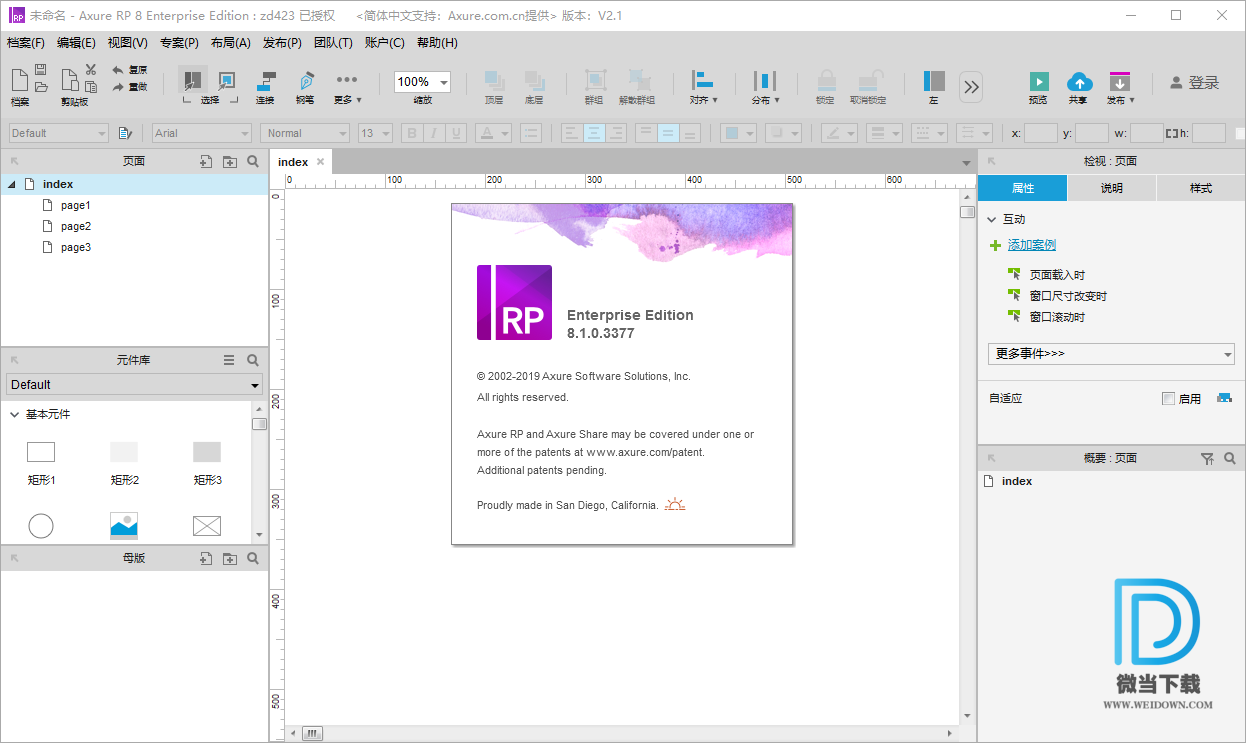
Task: Open the fill color swatch dropdown
Action: (x=740, y=133)
